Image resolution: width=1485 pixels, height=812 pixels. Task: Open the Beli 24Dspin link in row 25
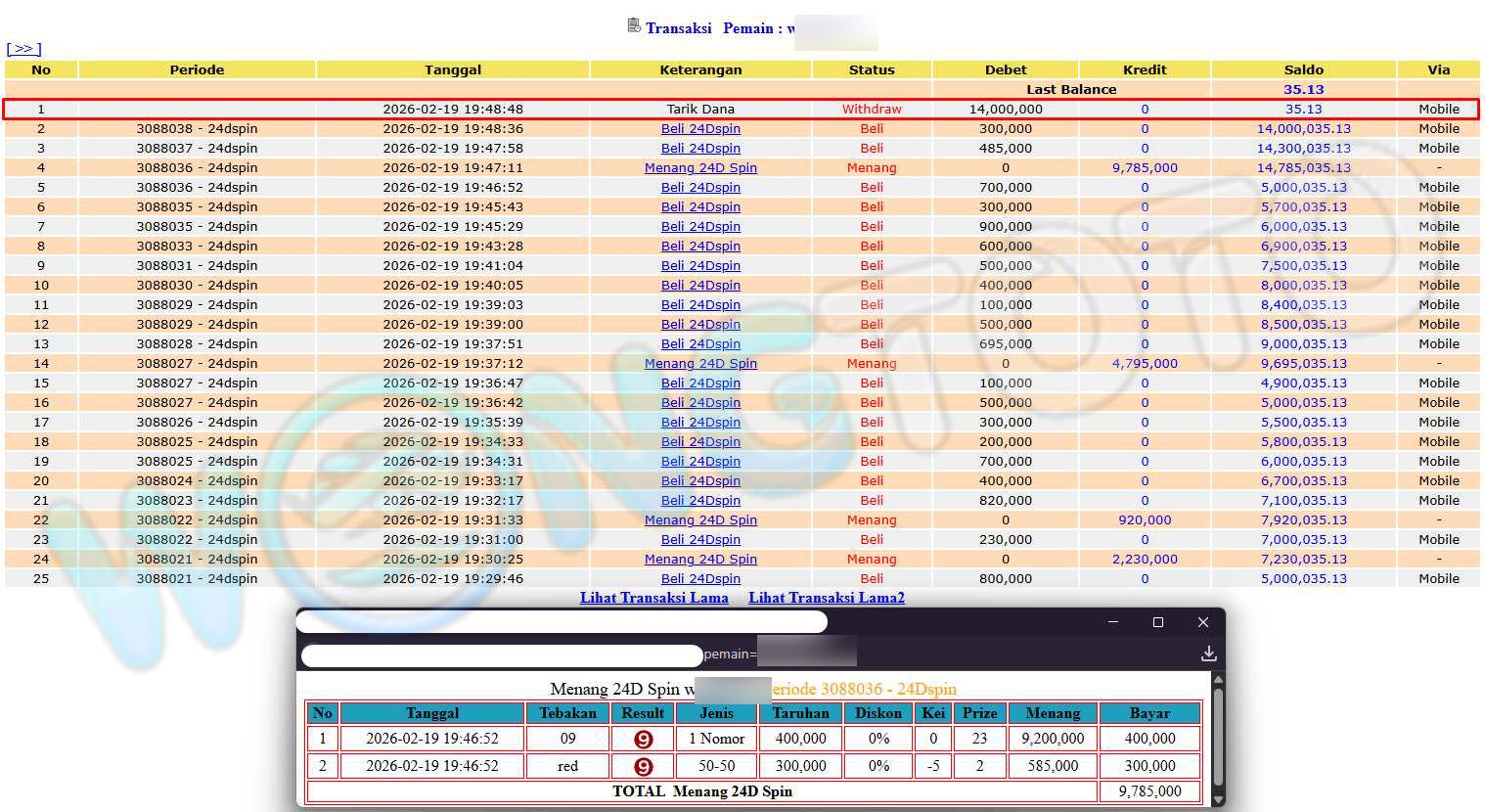pos(700,578)
